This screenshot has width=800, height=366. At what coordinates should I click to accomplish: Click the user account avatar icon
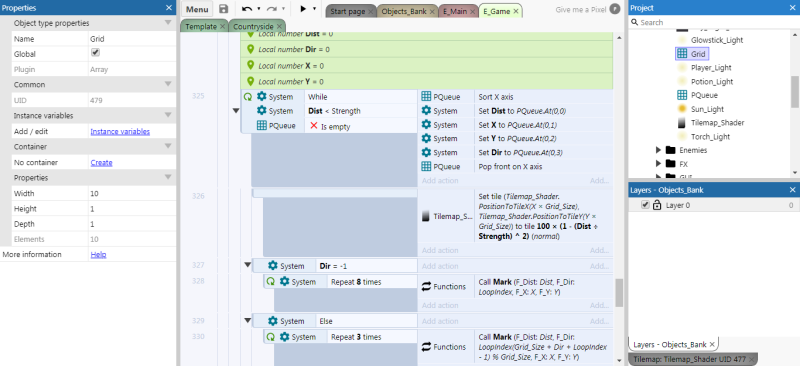(x=615, y=9)
